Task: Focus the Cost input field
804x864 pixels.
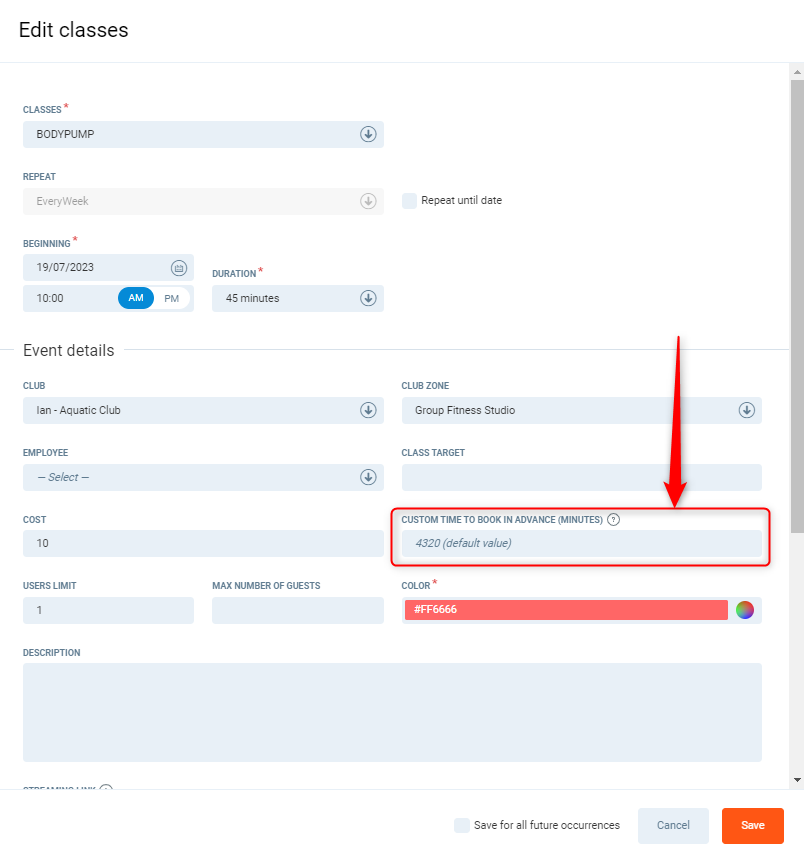Action: point(203,543)
